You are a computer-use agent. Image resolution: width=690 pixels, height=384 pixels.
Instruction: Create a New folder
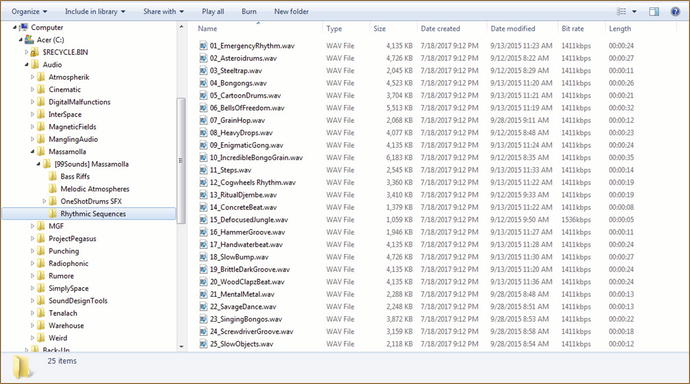(291, 11)
